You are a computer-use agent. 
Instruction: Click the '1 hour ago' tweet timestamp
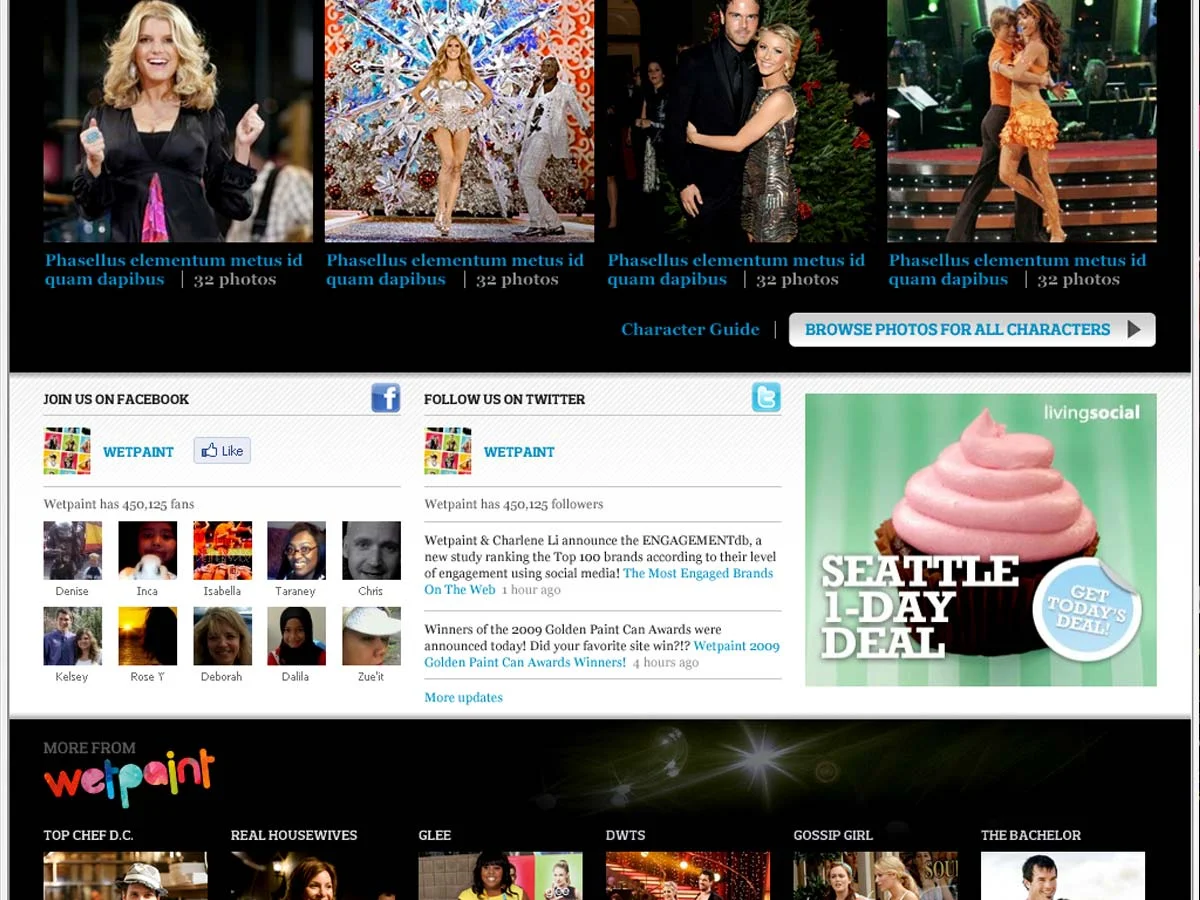(x=531, y=590)
